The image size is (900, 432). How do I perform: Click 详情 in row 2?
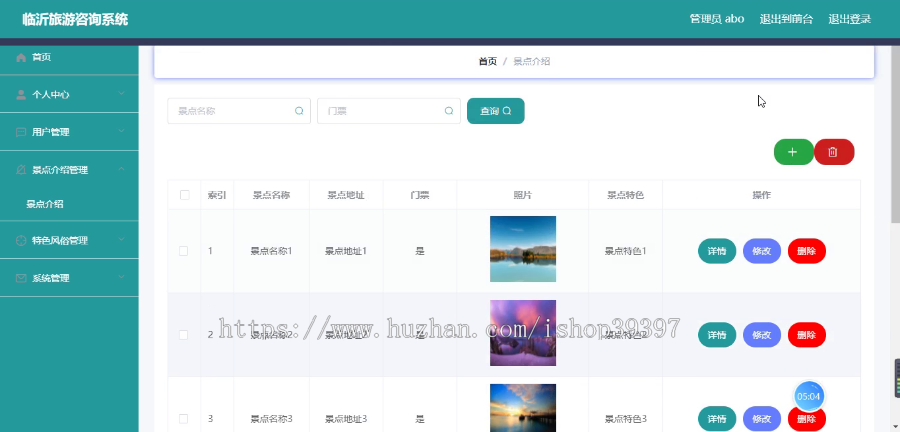click(x=717, y=334)
